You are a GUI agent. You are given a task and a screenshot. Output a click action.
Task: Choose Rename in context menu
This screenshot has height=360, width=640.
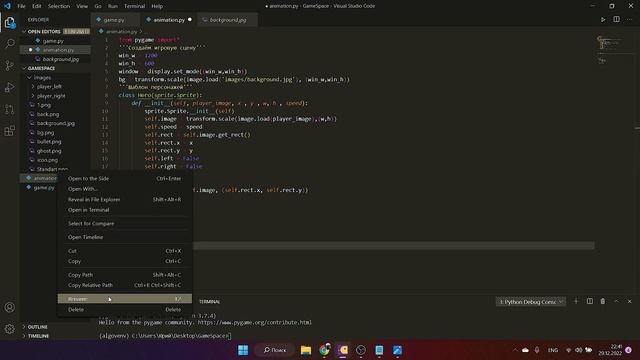click(124, 299)
